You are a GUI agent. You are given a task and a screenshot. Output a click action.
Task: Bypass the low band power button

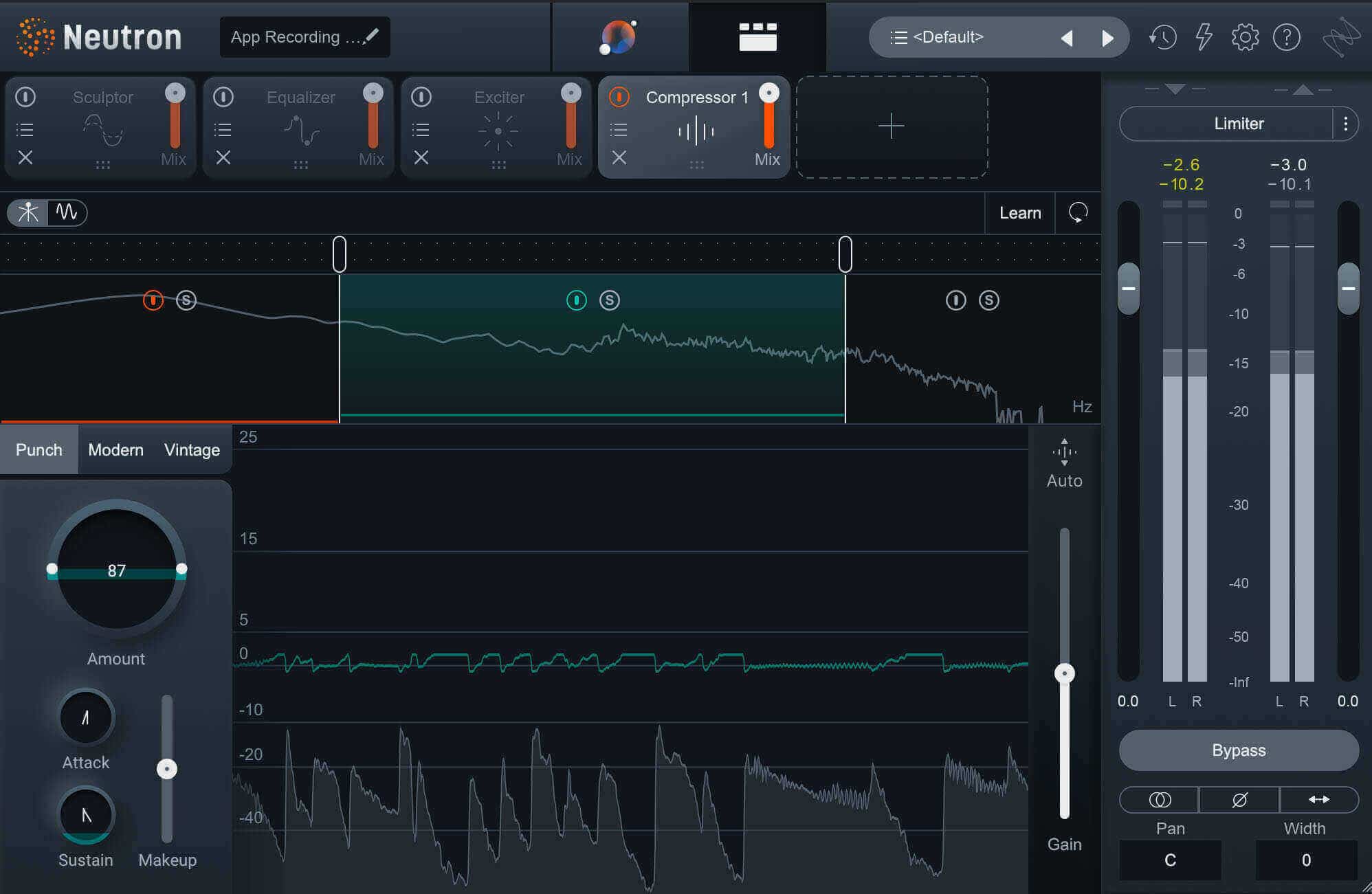click(153, 300)
